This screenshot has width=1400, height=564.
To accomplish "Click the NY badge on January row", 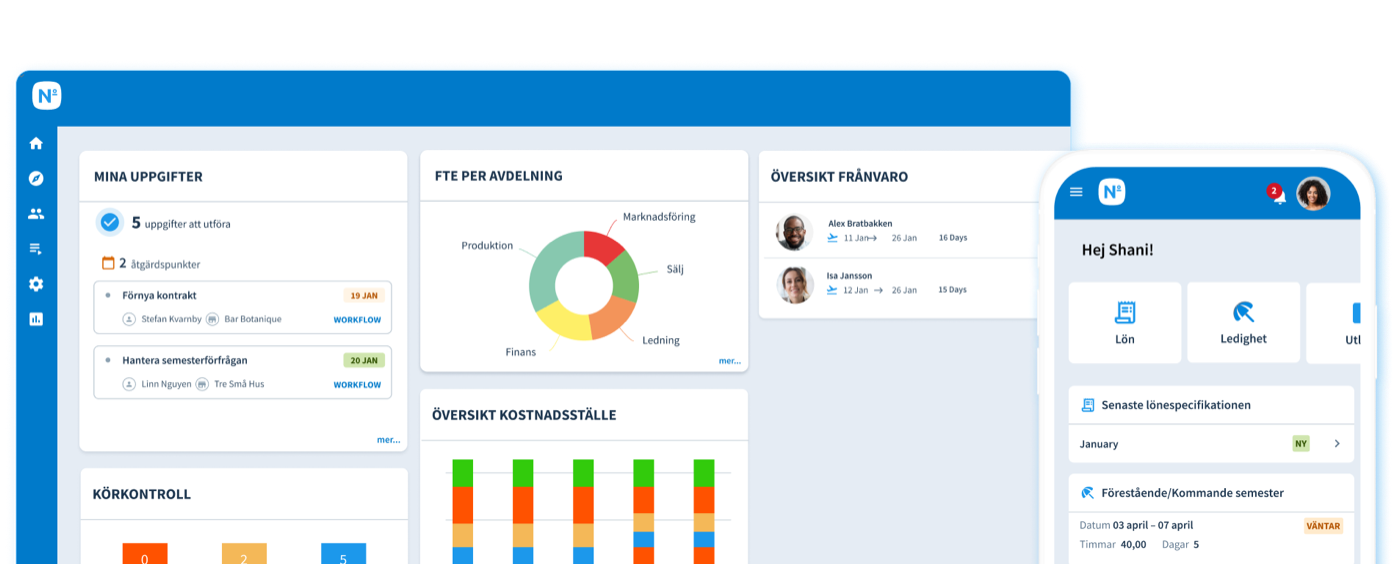I will (x=1300, y=443).
